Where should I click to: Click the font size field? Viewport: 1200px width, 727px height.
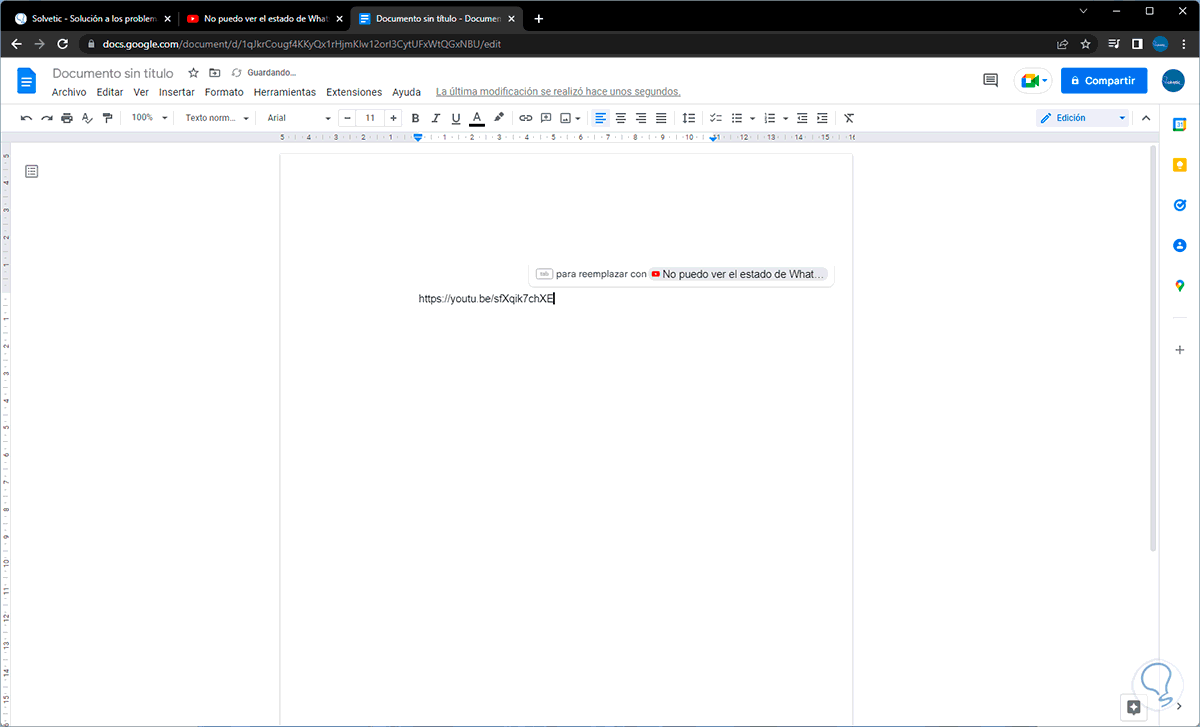(x=370, y=118)
